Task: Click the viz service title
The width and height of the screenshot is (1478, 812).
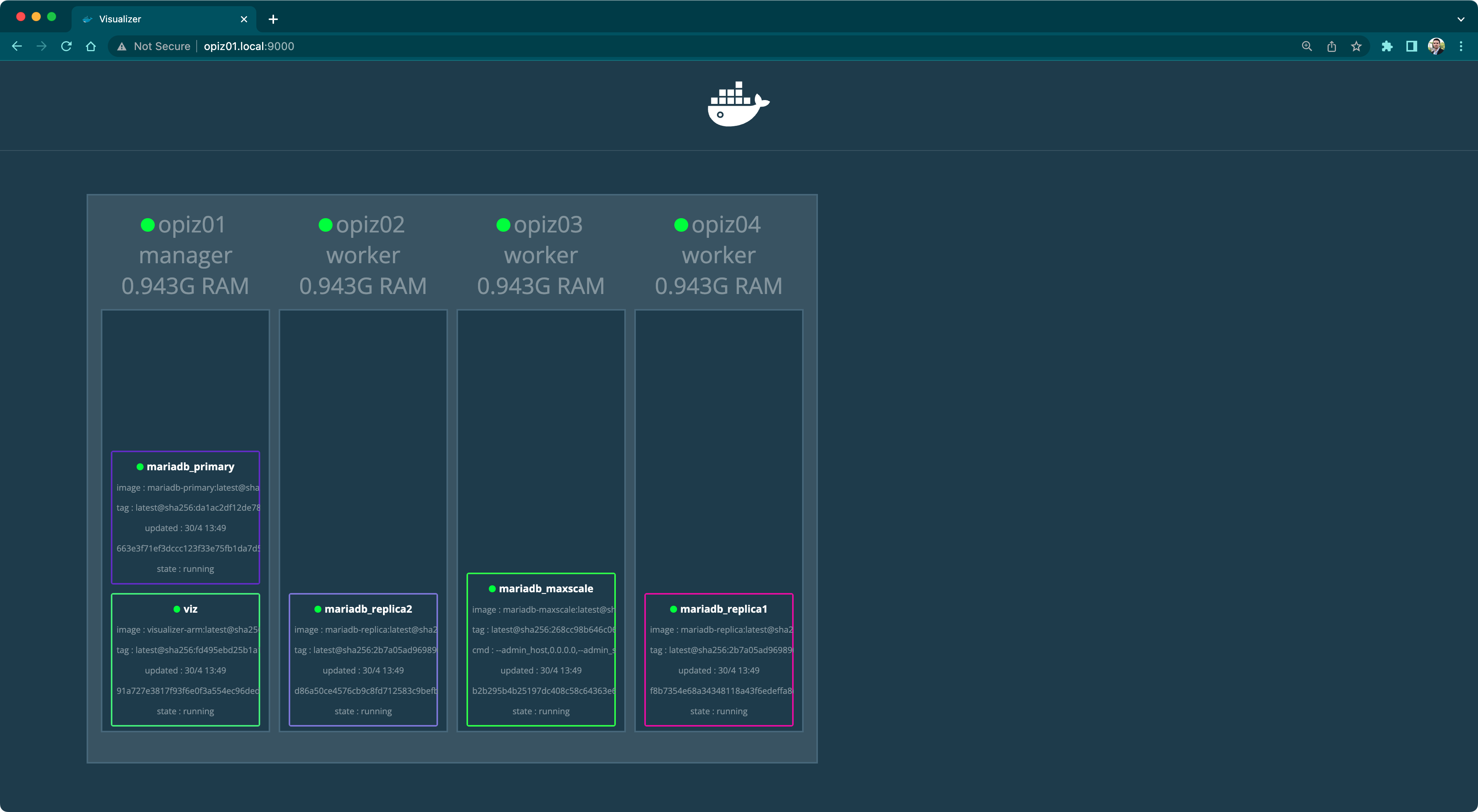Action: click(x=190, y=609)
